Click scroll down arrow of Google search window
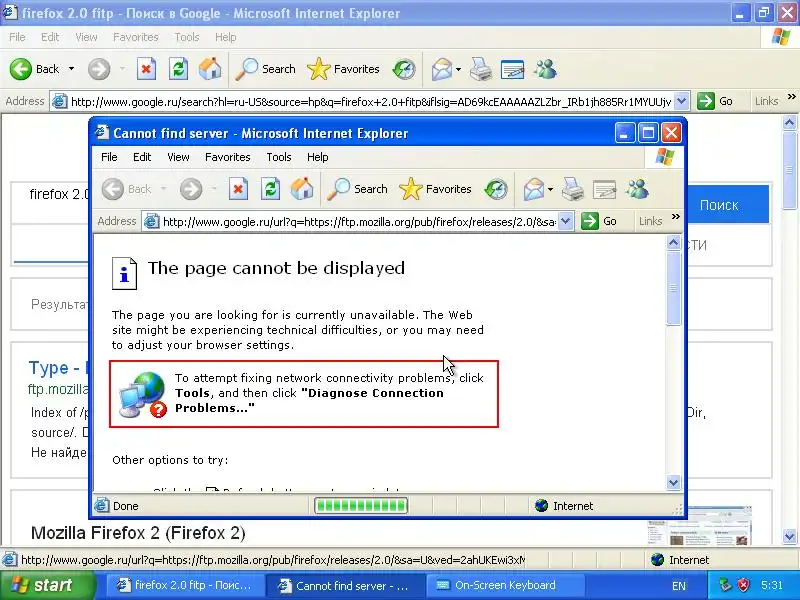 point(789,536)
